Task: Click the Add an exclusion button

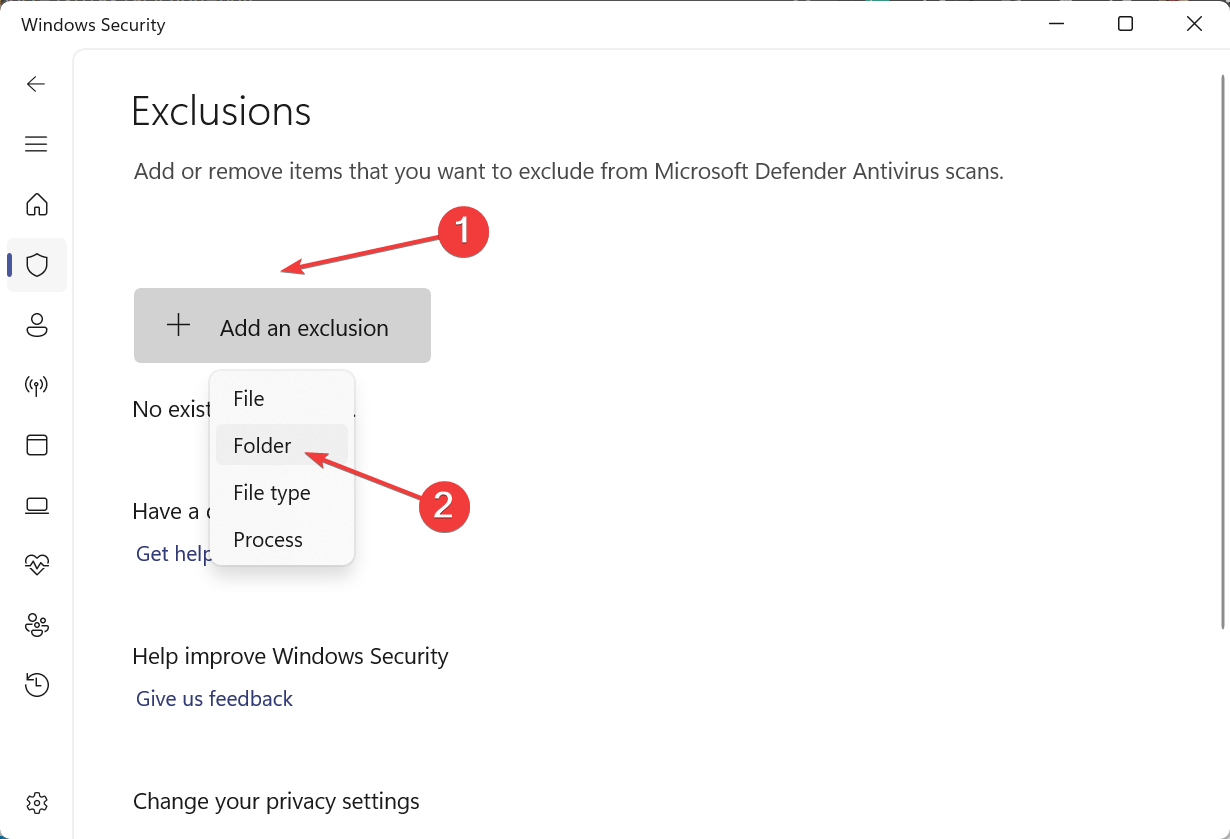Action: point(282,326)
